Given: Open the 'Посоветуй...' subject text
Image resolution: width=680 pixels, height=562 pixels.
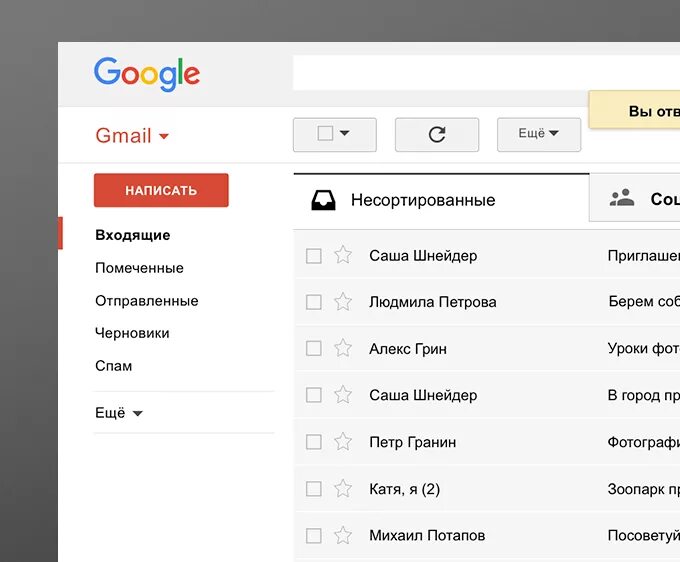Looking at the screenshot, I should 644,536.
